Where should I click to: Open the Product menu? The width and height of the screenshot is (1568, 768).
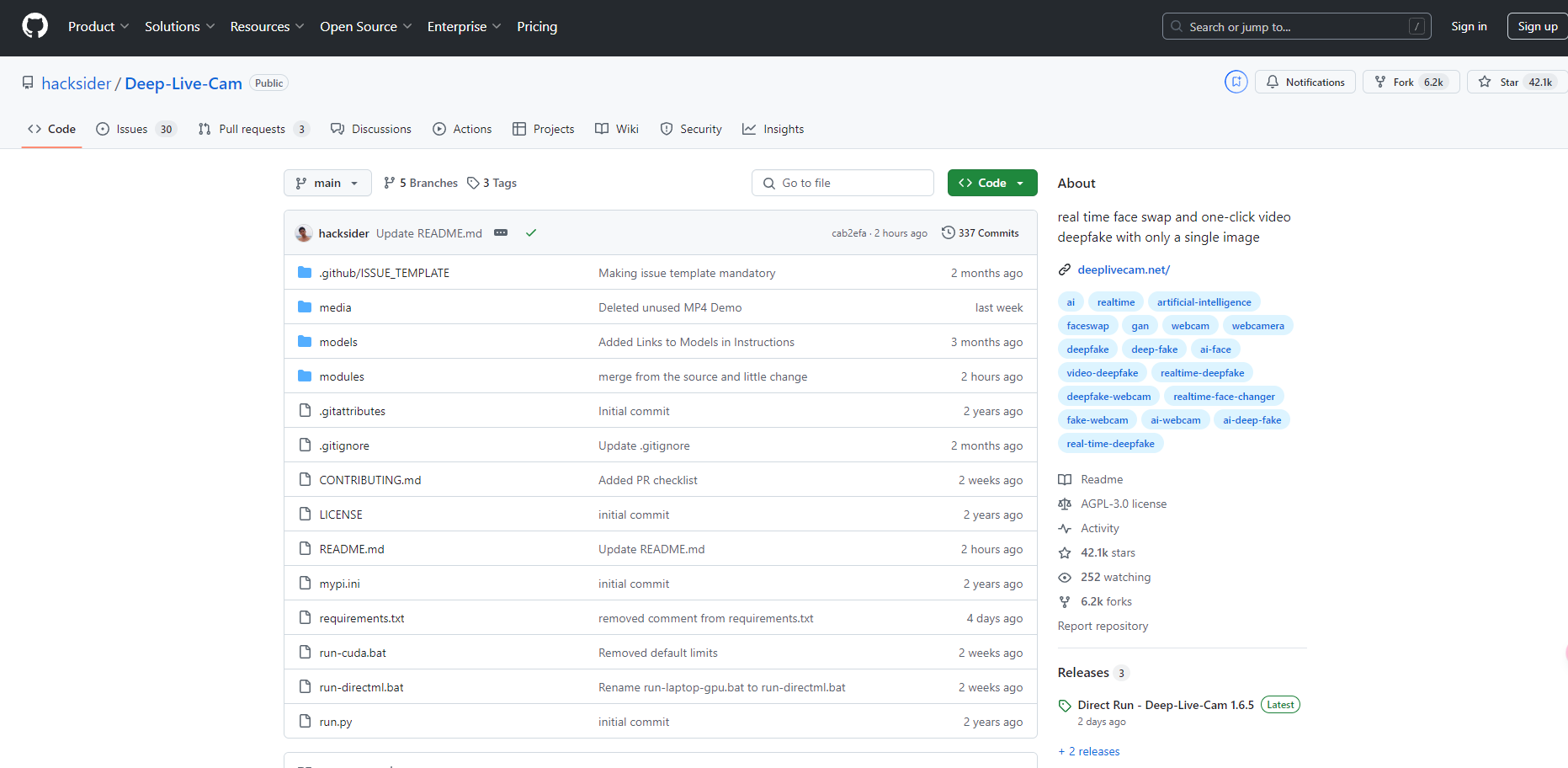pyautogui.click(x=98, y=27)
